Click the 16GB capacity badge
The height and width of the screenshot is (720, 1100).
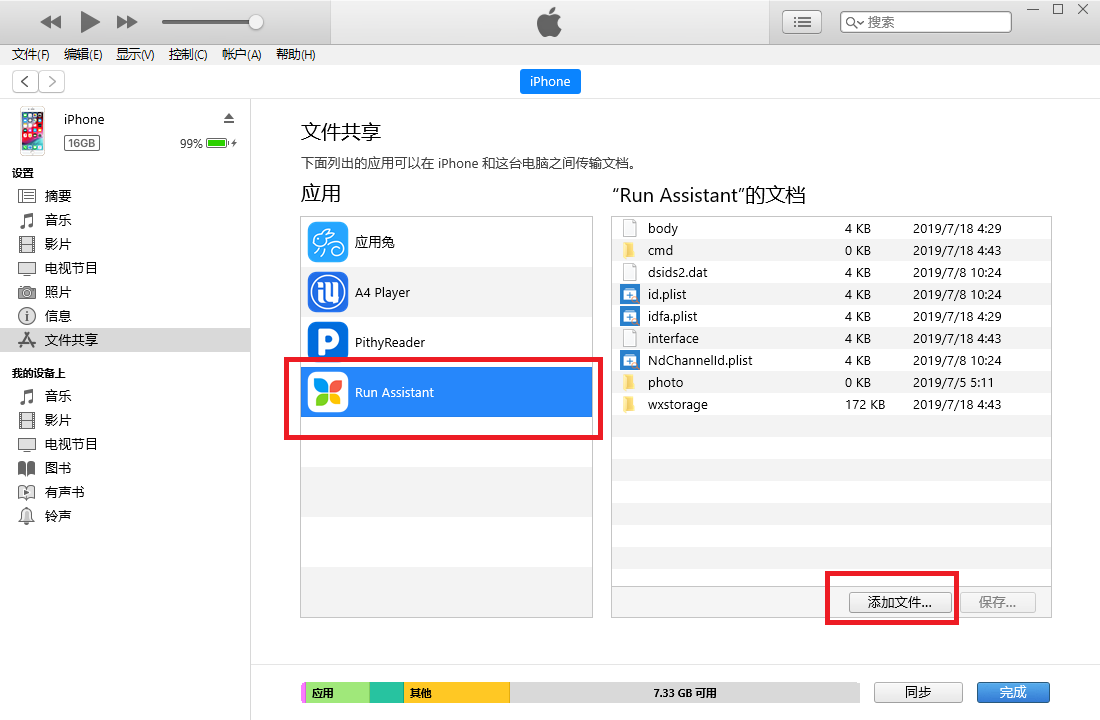82,143
